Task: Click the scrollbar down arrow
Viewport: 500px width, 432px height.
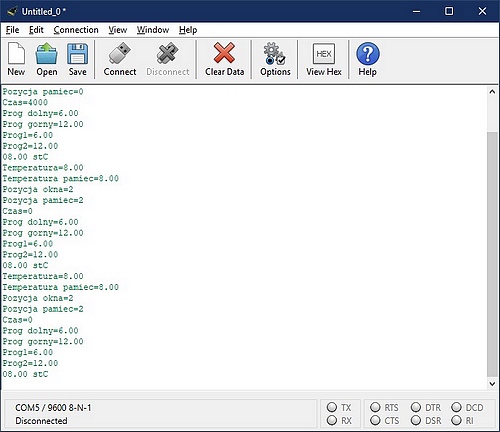Action: point(492,384)
